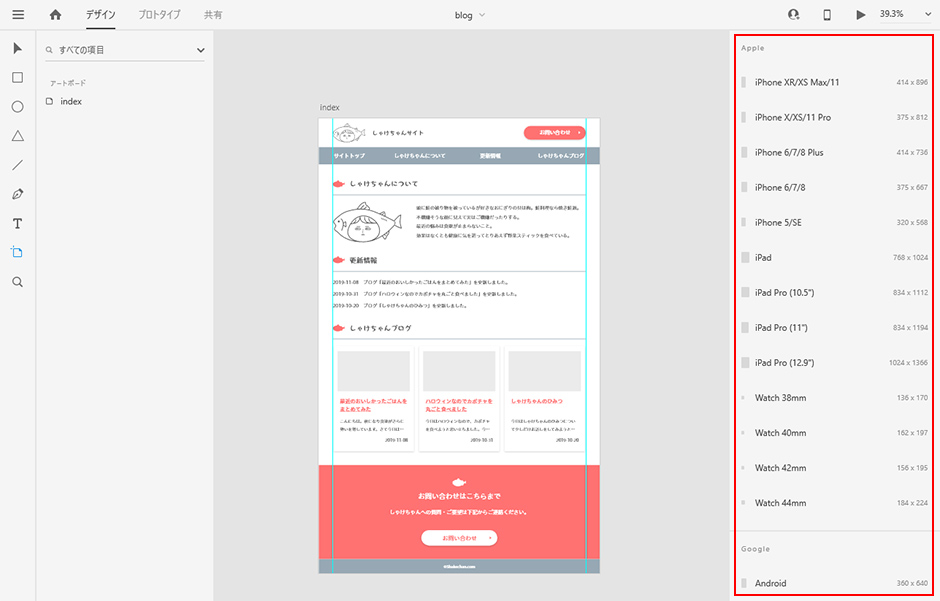Select the Rectangle tool
This screenshot has width=940, height=601.
(x=17, y=77)
